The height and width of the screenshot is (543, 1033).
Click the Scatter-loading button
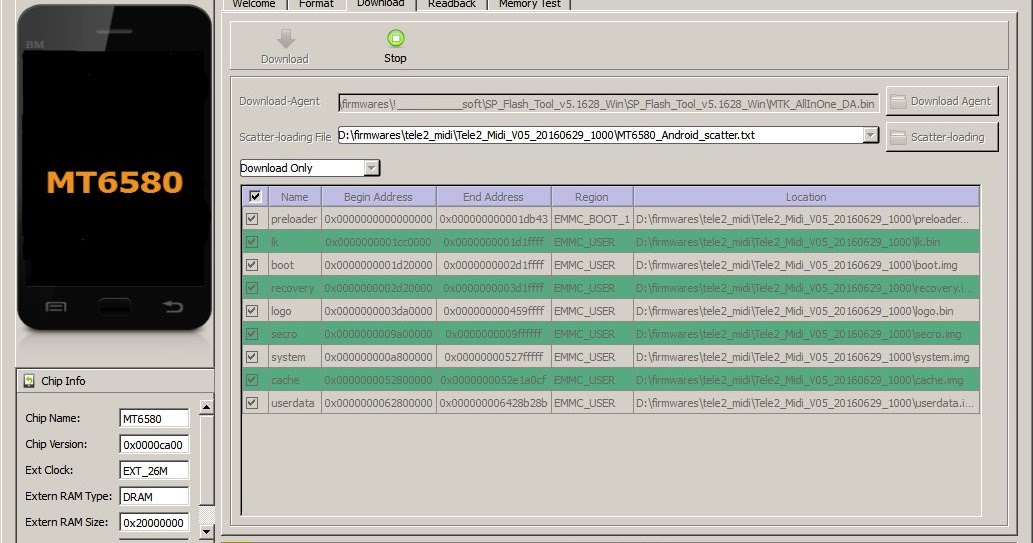(942, 137)
